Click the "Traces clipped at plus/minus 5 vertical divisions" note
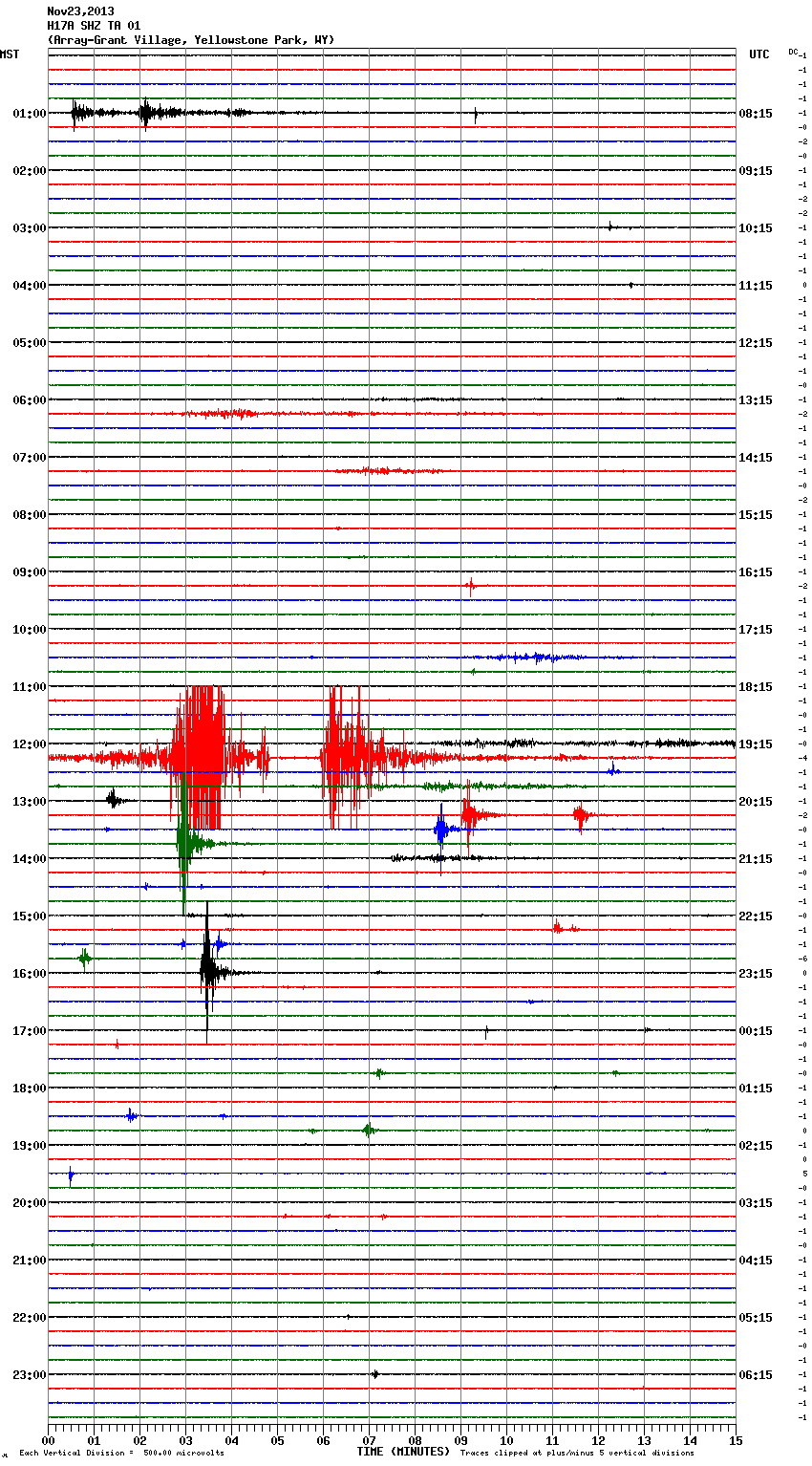The image size is (812, 1466). [577, 1454]
